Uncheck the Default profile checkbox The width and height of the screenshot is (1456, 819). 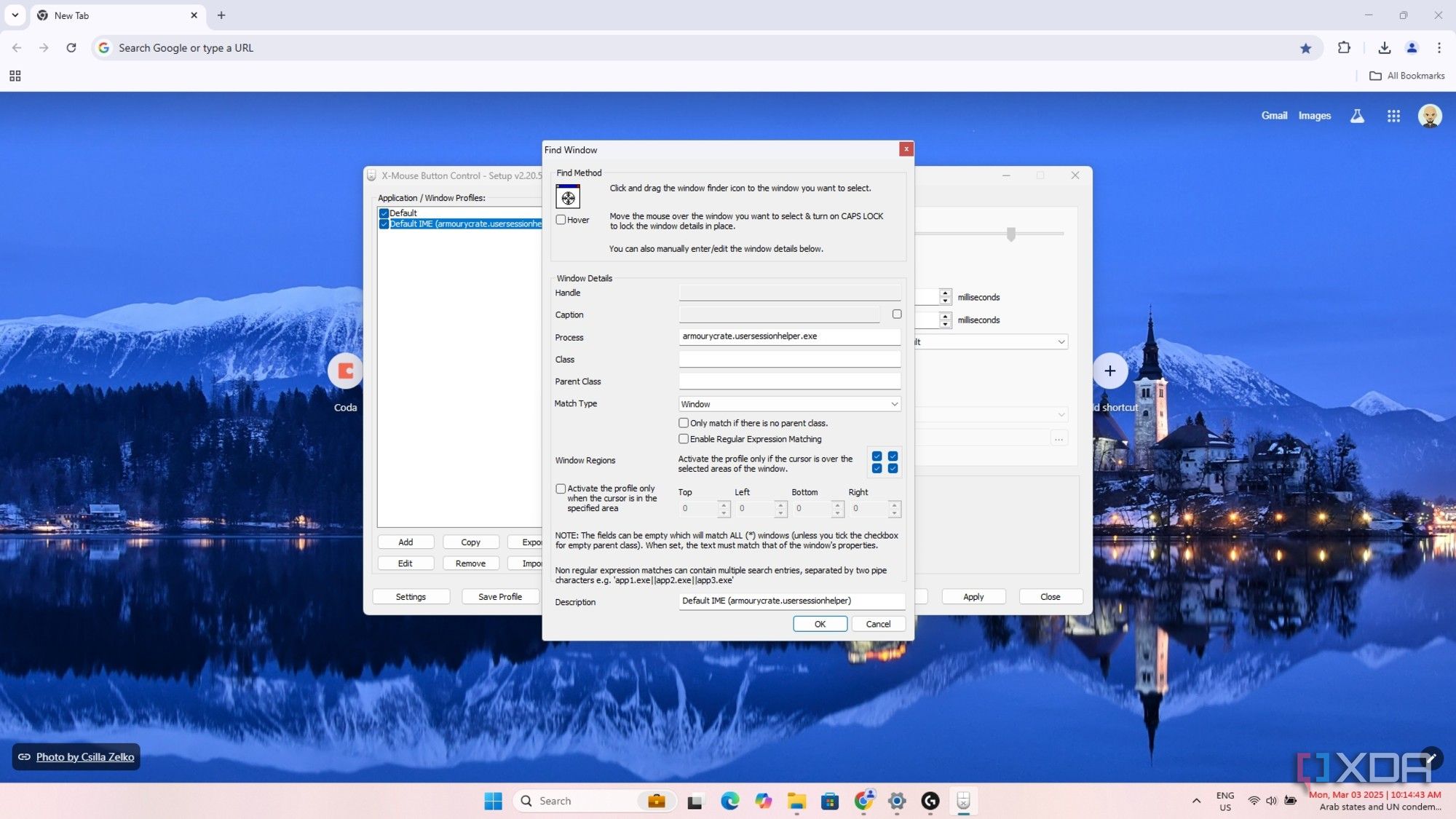click(384, 213)
